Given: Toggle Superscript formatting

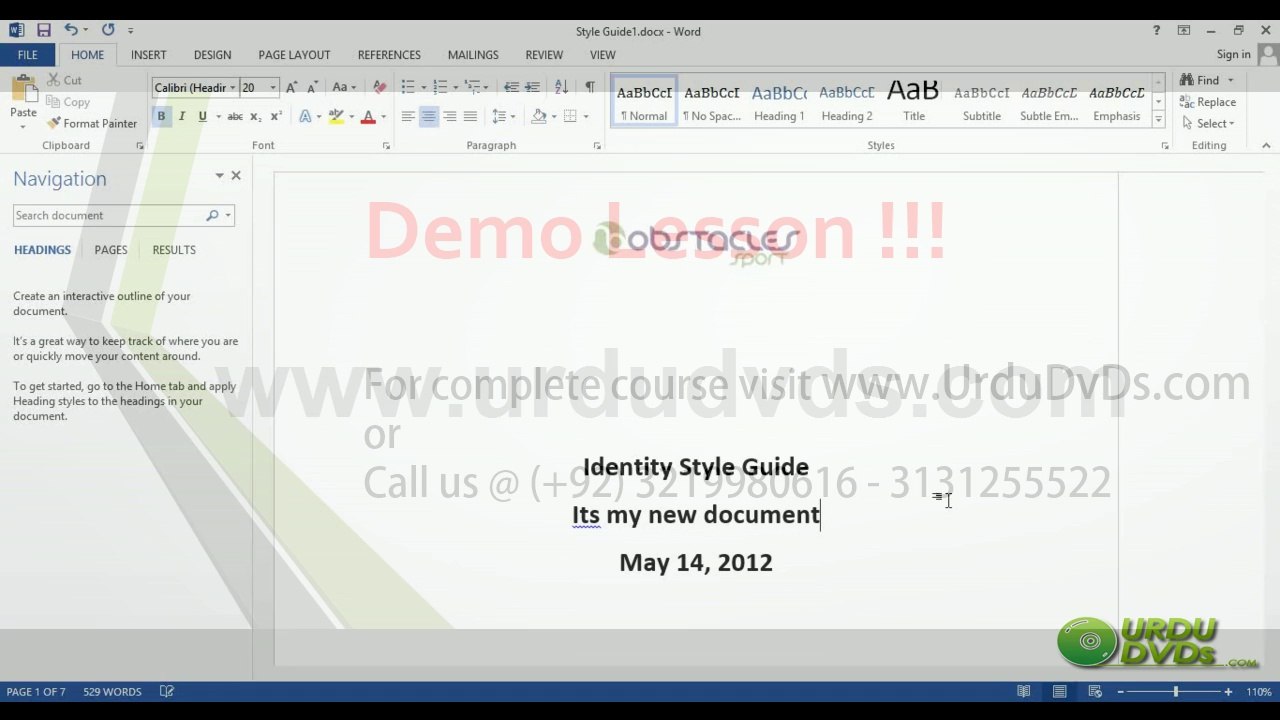Looking at the screenshot, I should tap(276, 117).
